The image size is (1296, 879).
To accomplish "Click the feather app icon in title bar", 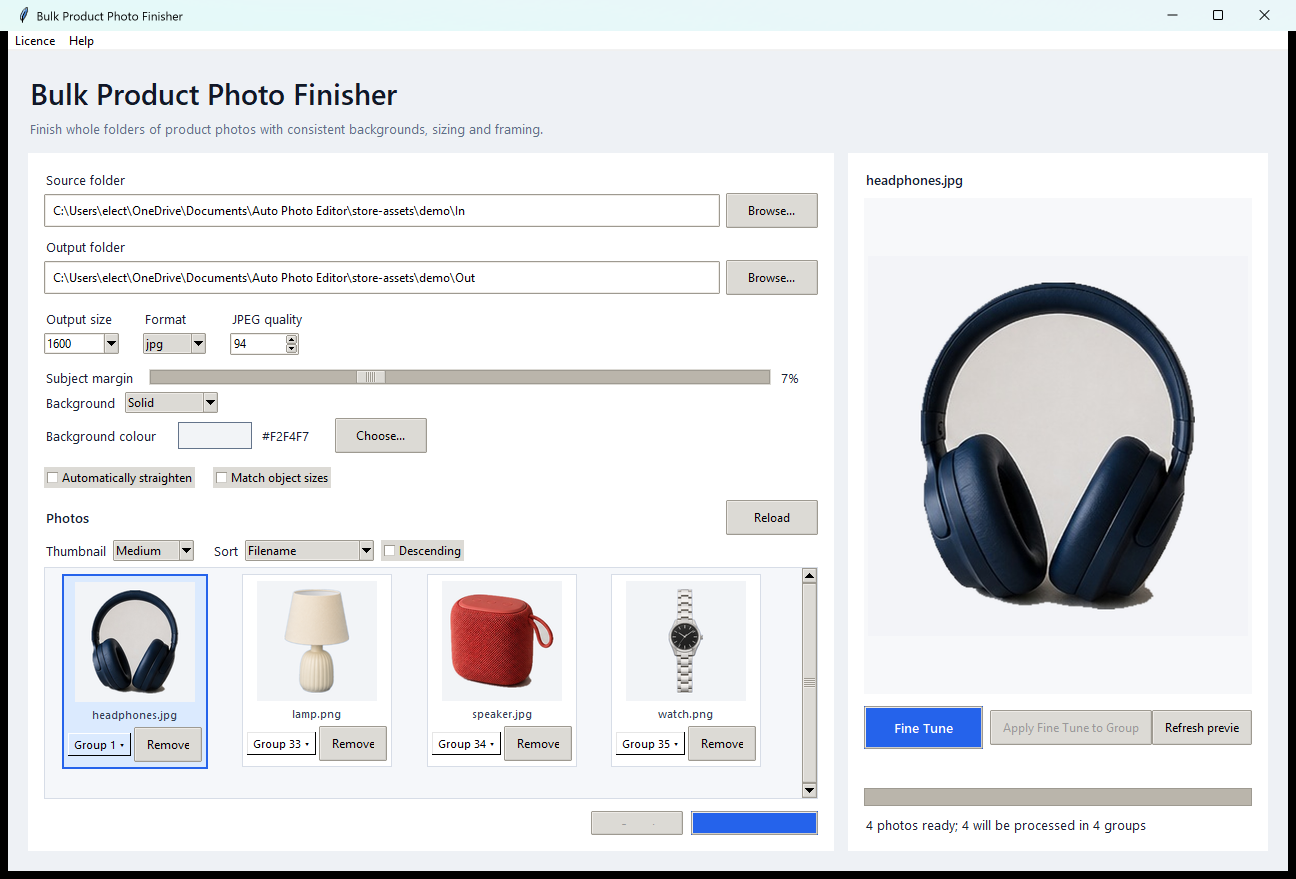I will (24, 16).
